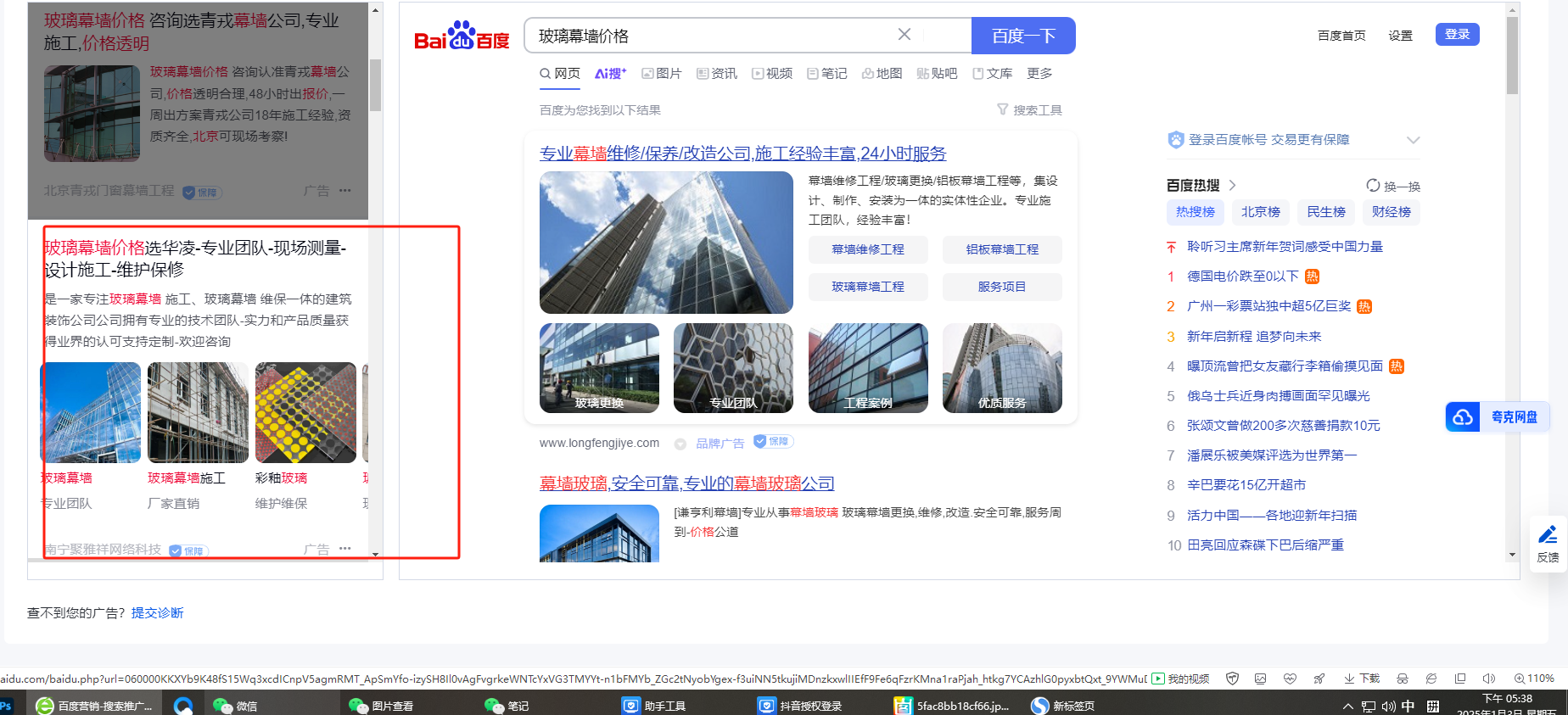The image size is (1568, 715).
Task: Select the 热搜榜 tab
Action: 1195,212
